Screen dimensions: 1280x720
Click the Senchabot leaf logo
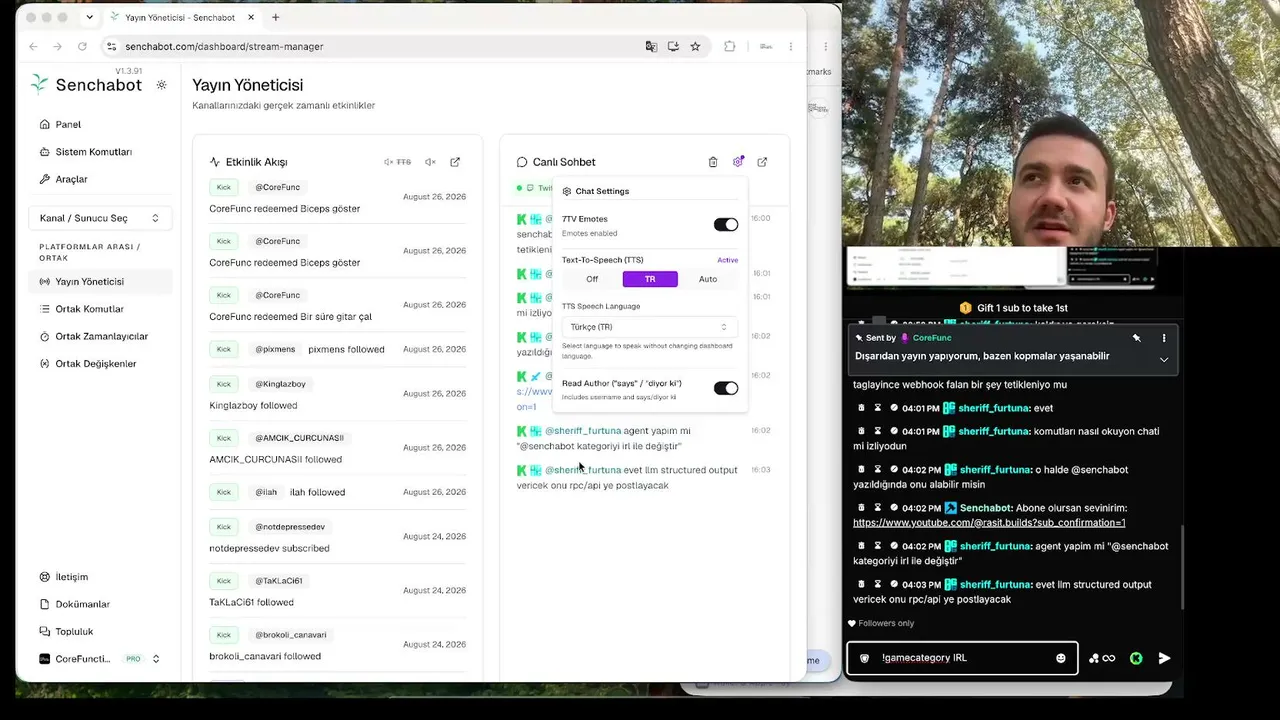tap(39, 84)
